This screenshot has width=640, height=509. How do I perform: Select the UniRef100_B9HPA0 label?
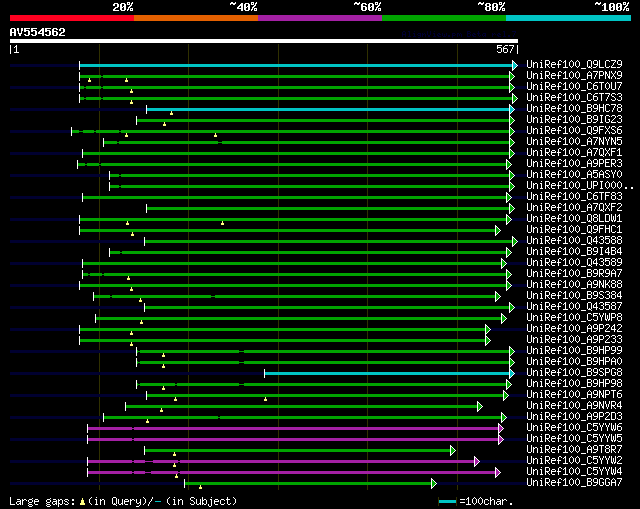[574, 362]
